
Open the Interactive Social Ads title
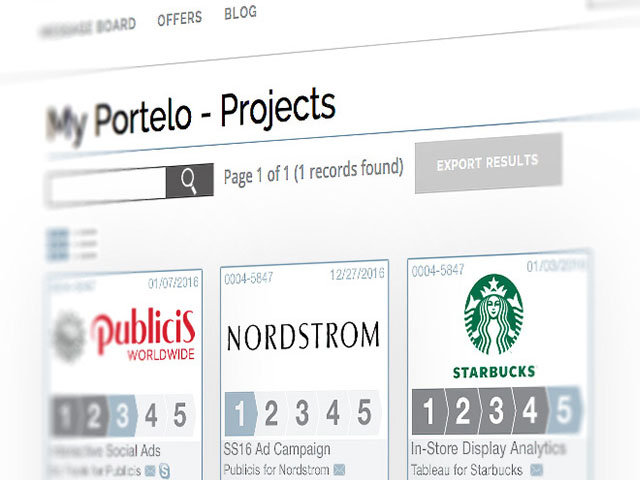[x=105, y=451]
